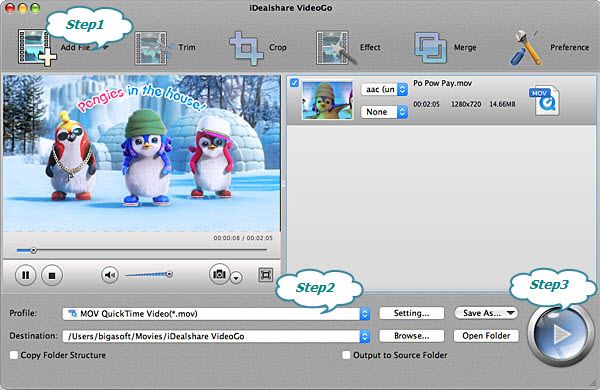
Task: Select the Po Pow Pay.mov thumbnail
Action: tap(328, 100)
